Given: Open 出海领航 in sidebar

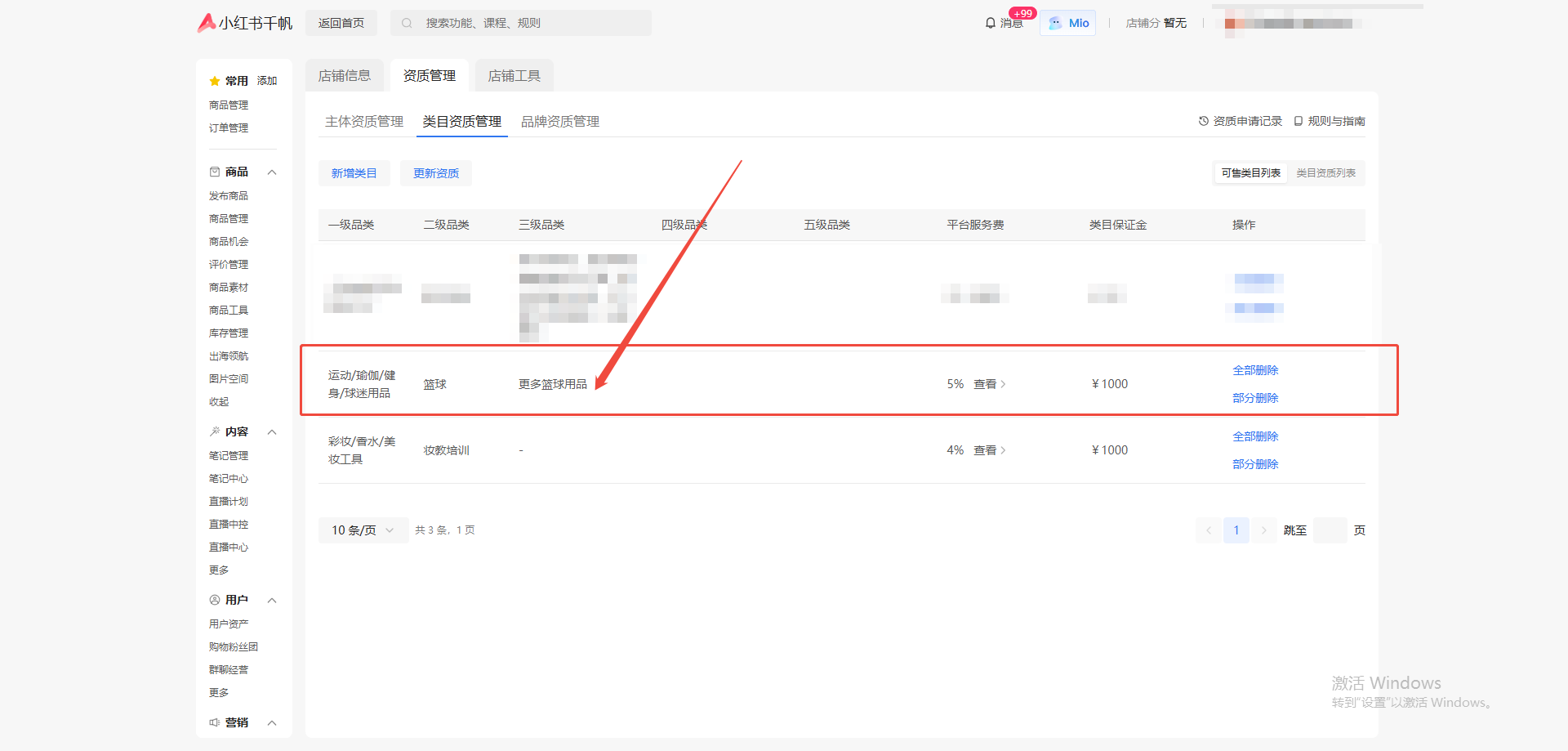Looking at the screenshot, I should [229, 356].
